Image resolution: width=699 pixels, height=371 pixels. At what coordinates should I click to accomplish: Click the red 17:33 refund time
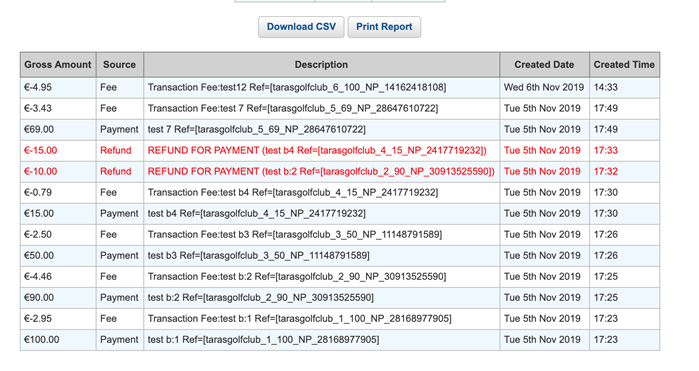(x=606, y=150)
